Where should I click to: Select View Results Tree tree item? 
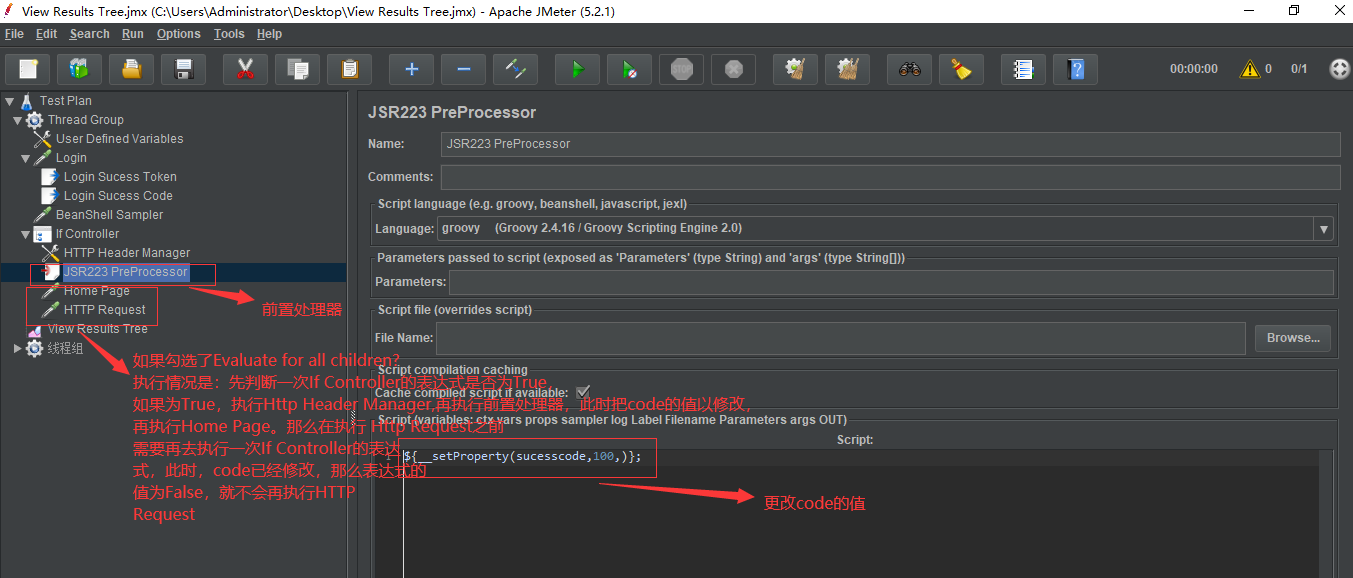[98, 329]
